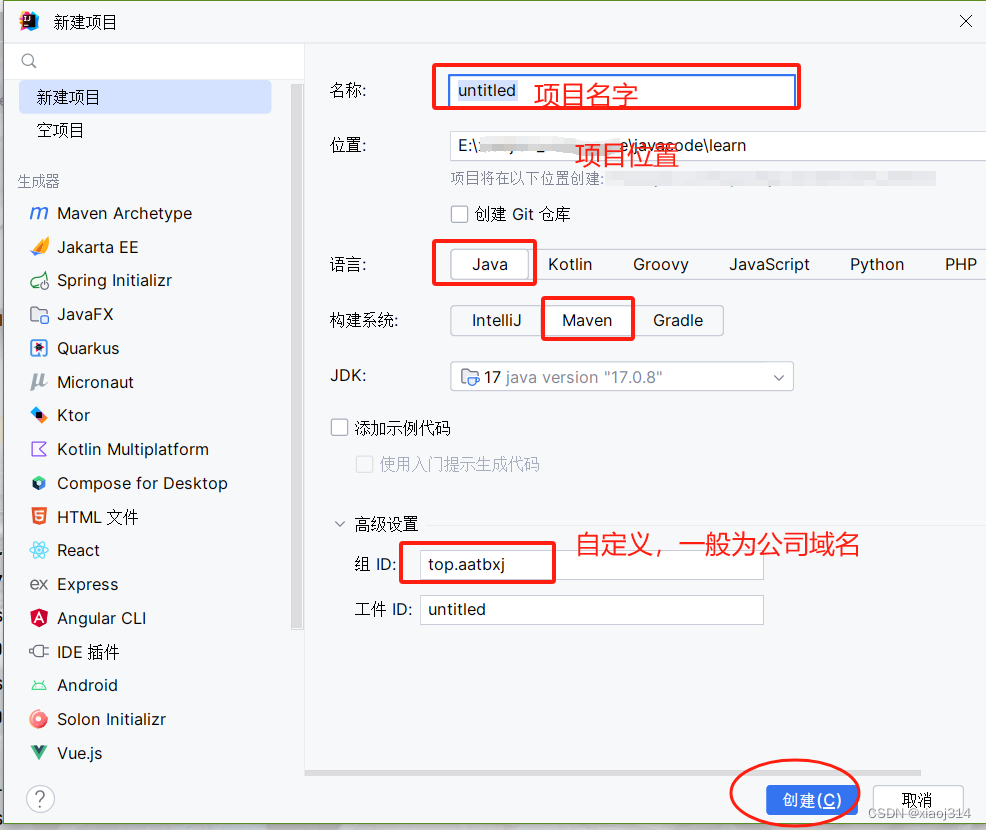This screenshot has width=986, height=830.
Task: Switch build system to Gradle
Action: pos(679,320)
